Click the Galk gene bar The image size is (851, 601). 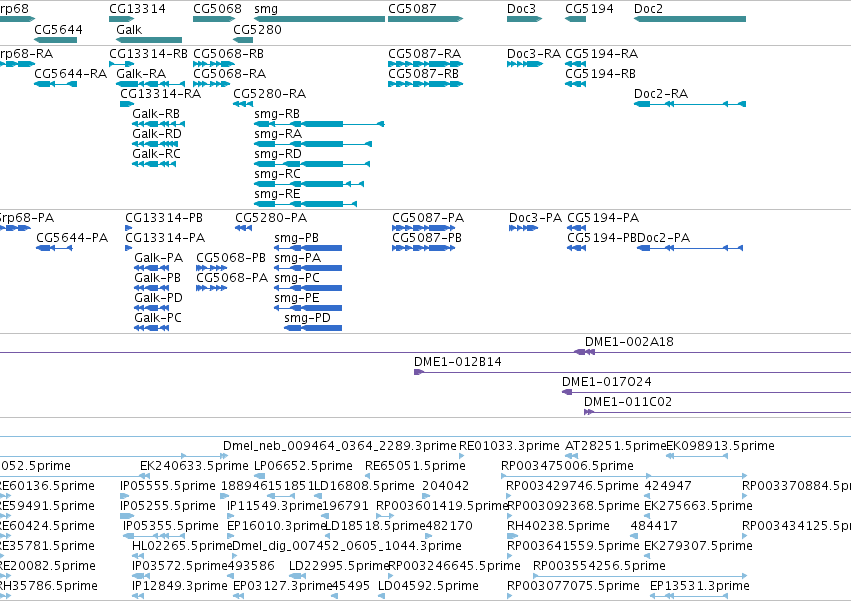pyautogui.click(x=149, y=40)
